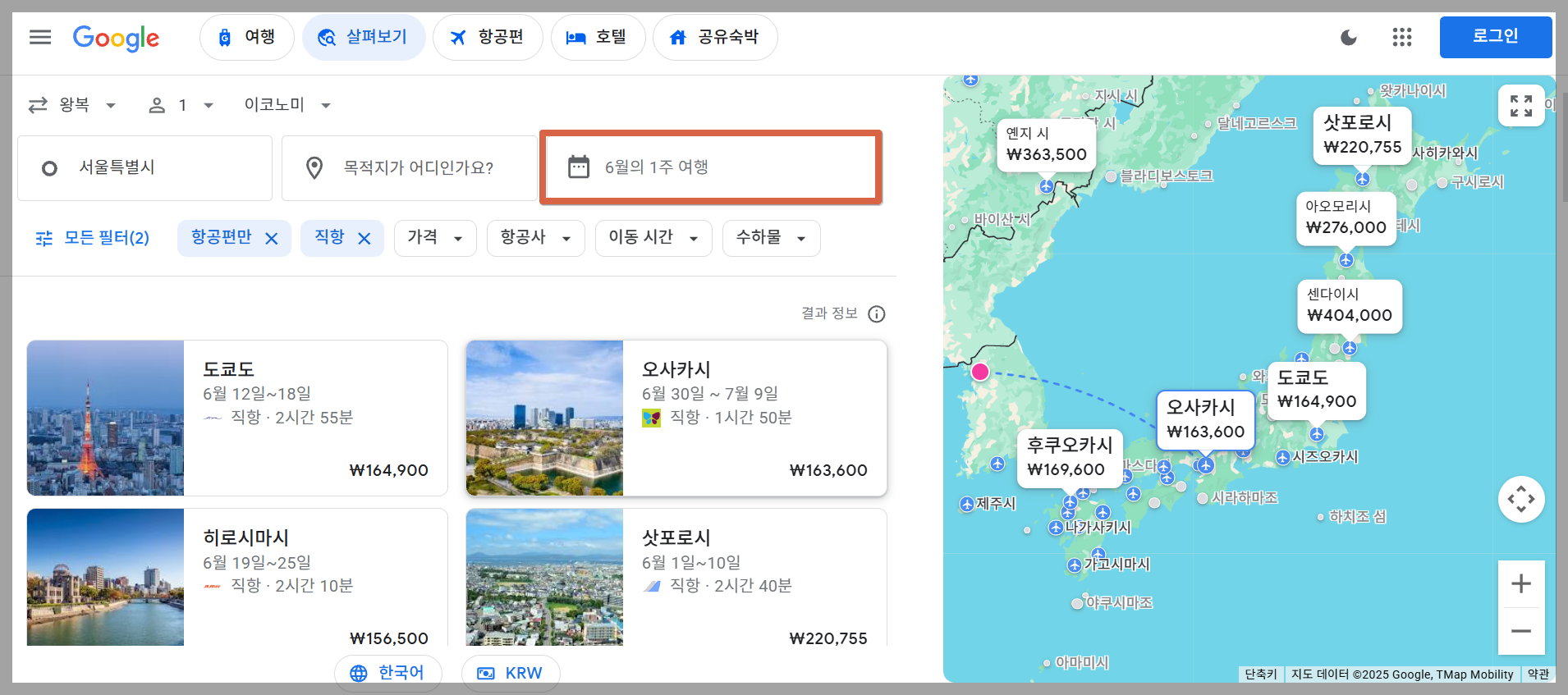
Task: Open the Google apps grid
Action: coord(1402,37)
